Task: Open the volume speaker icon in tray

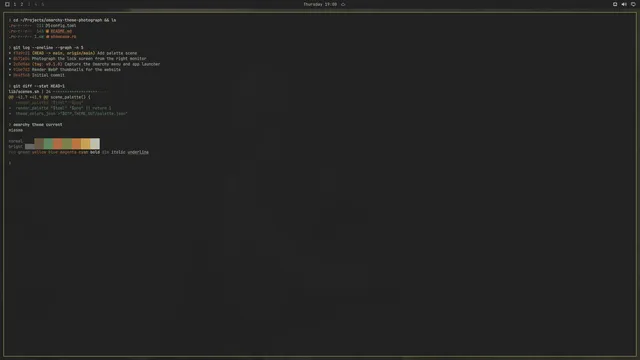Action: pyautogui.click(x=624, y=4)
